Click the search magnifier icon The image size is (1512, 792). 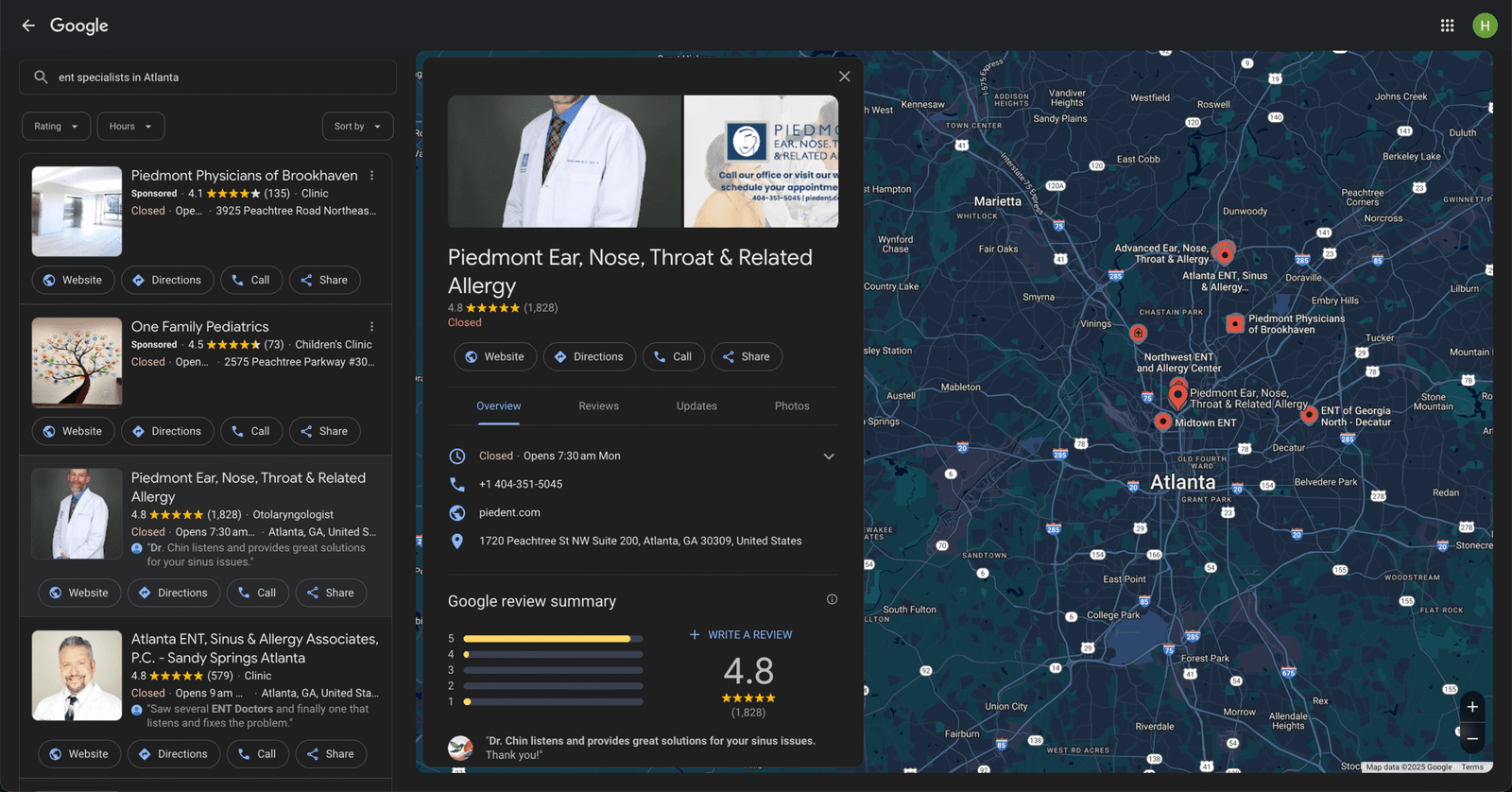coord(41,77)
